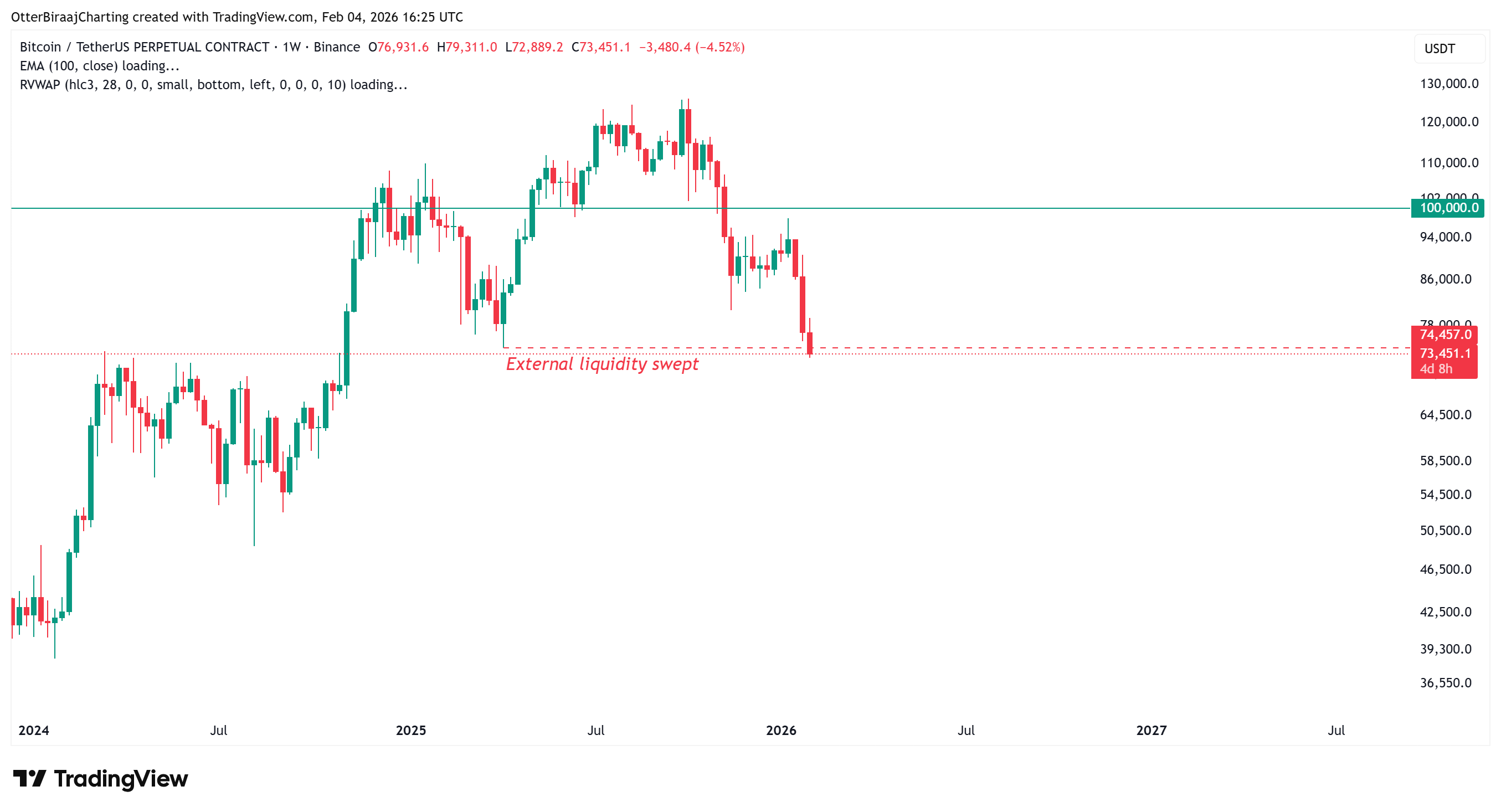Click the 1W timeframe in chart title

pos(291,47)
